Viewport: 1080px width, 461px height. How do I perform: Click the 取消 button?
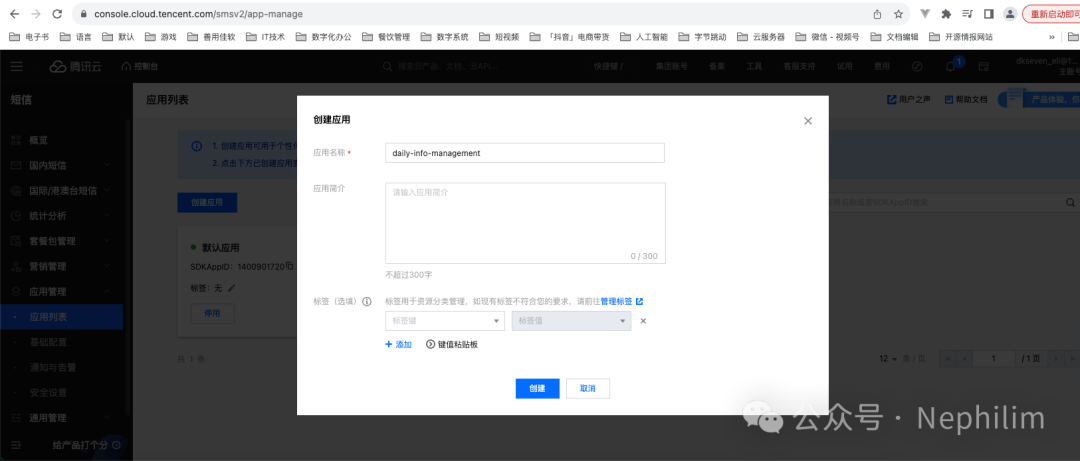pyautogui.click(x=588, y=389)
